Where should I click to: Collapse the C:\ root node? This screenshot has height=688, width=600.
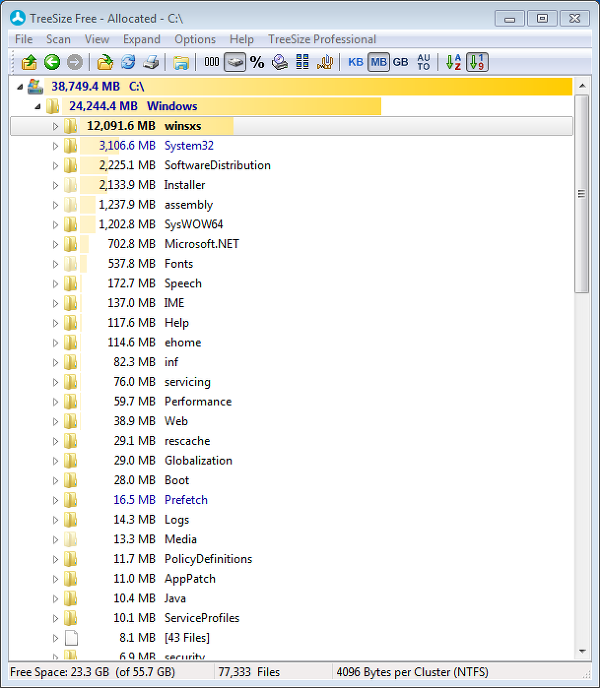[20, 87]
